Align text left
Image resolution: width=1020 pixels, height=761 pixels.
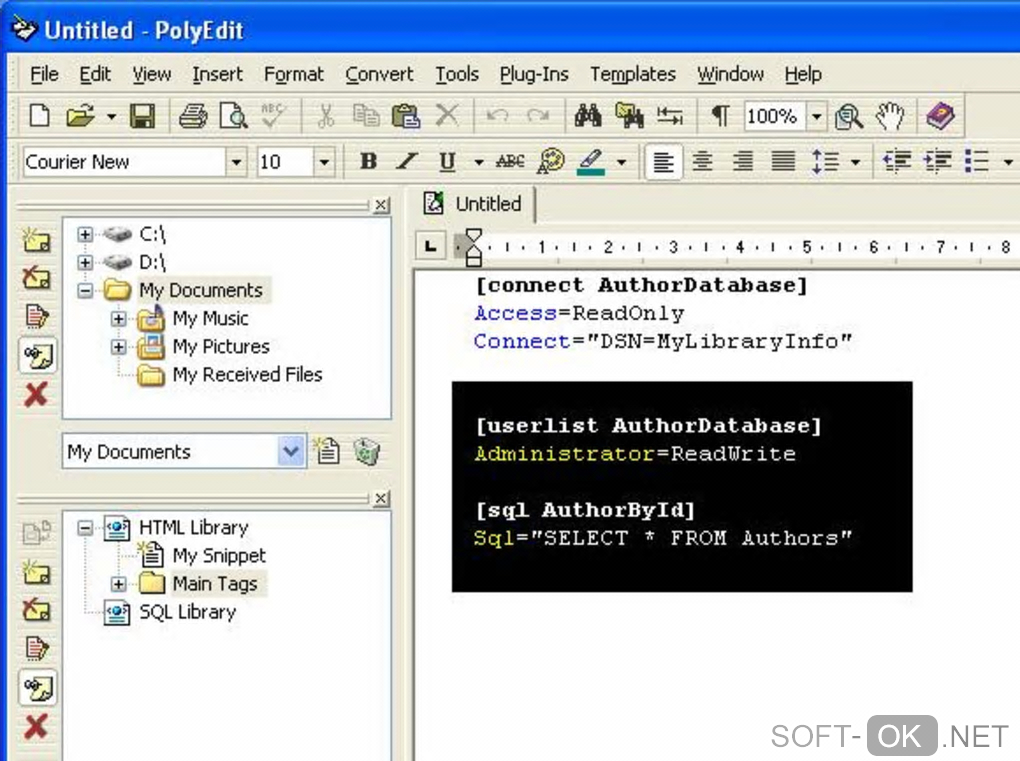pyautogui.click(x=663, y=161)
